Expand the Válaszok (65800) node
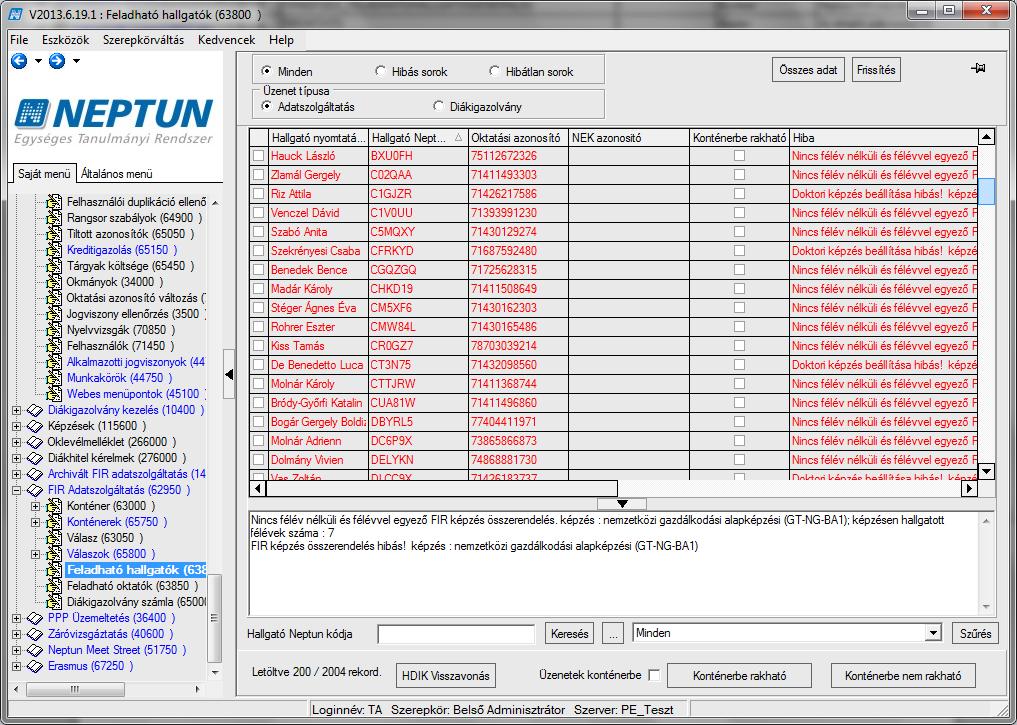This screenshot has width=1017, height=725. pyautogui.click(x=36, y=554)
